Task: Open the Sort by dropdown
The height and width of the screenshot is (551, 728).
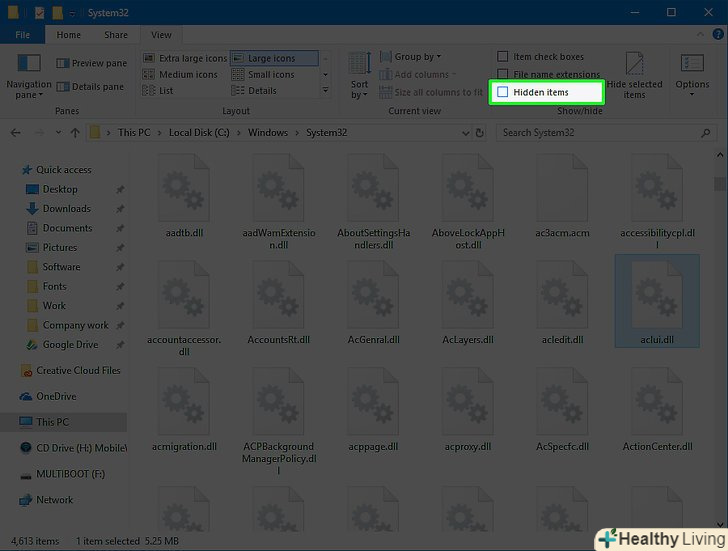Action: point(359,76)
